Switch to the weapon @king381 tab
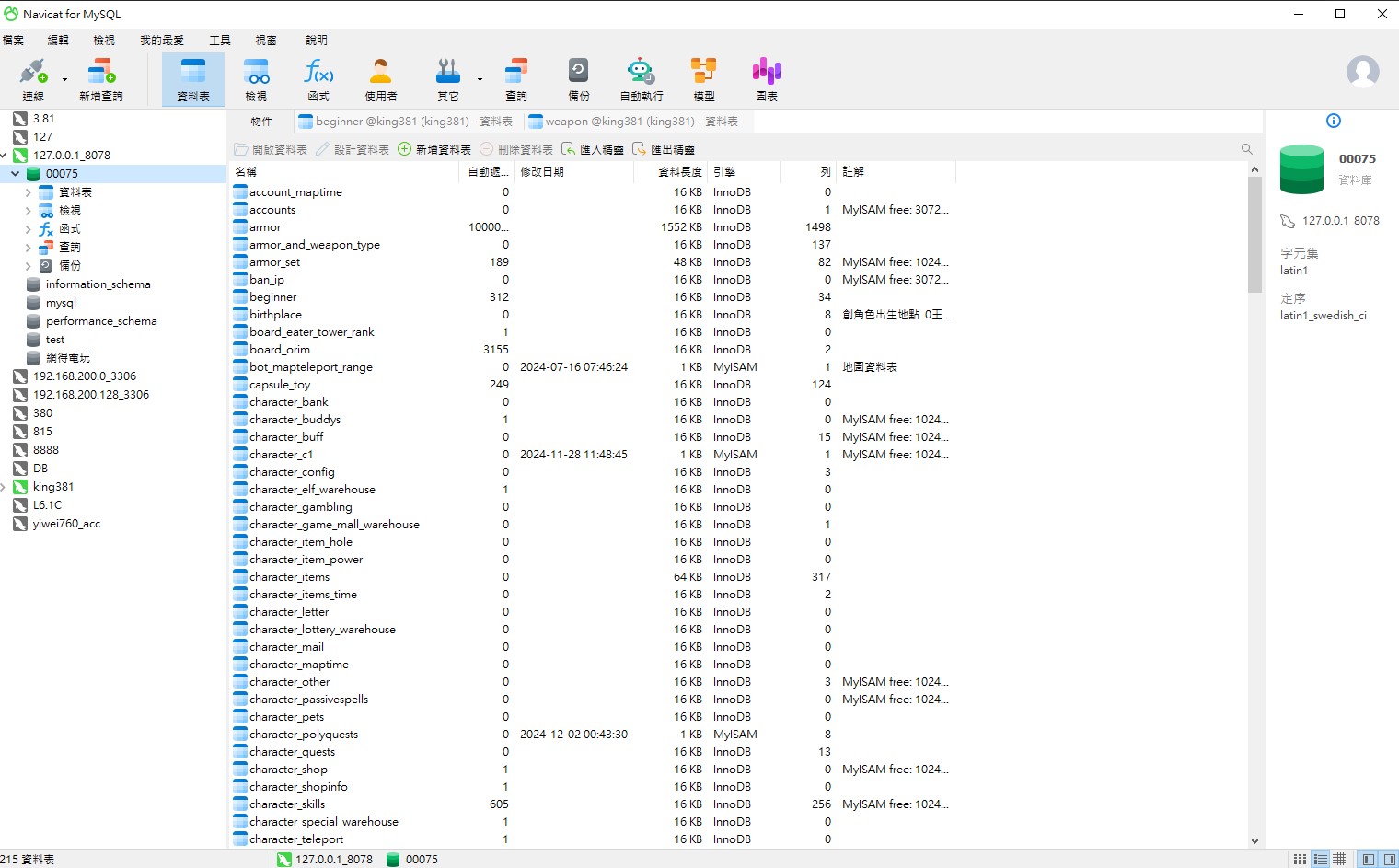1399x868 pixels. click(x=633, y=122)
